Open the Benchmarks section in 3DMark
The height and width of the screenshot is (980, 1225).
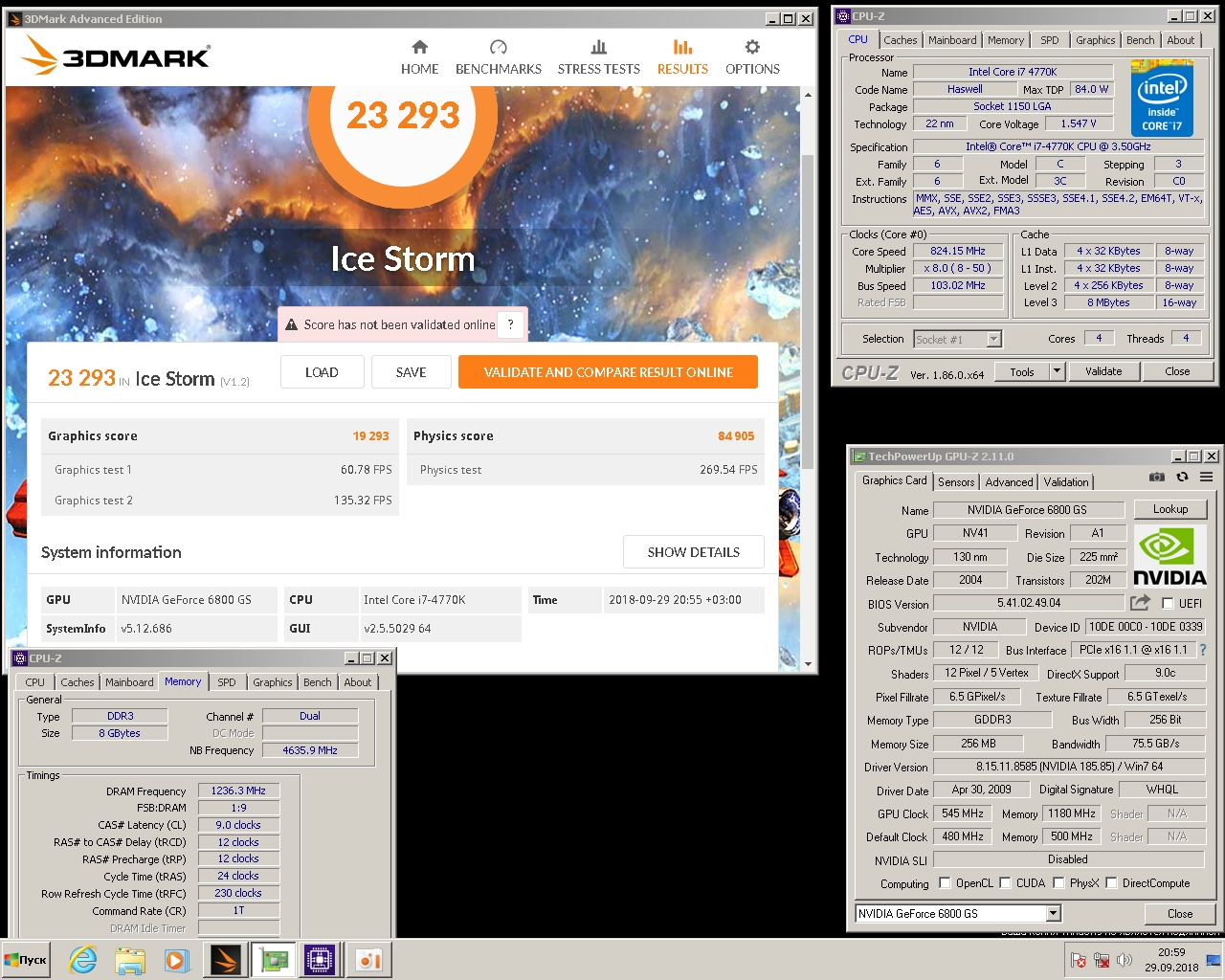pyautogui.click(x=498, y=57)
